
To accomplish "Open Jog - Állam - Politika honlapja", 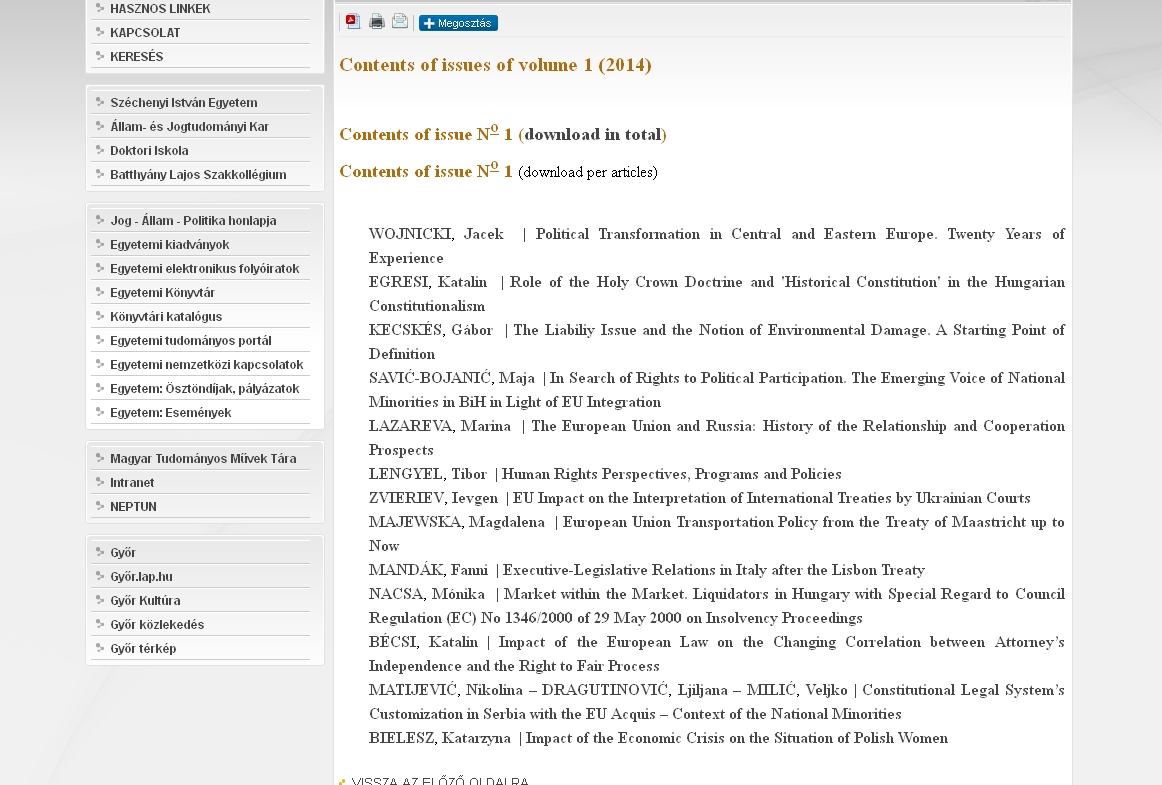I will pyautogui.click(x=193, y=220).
